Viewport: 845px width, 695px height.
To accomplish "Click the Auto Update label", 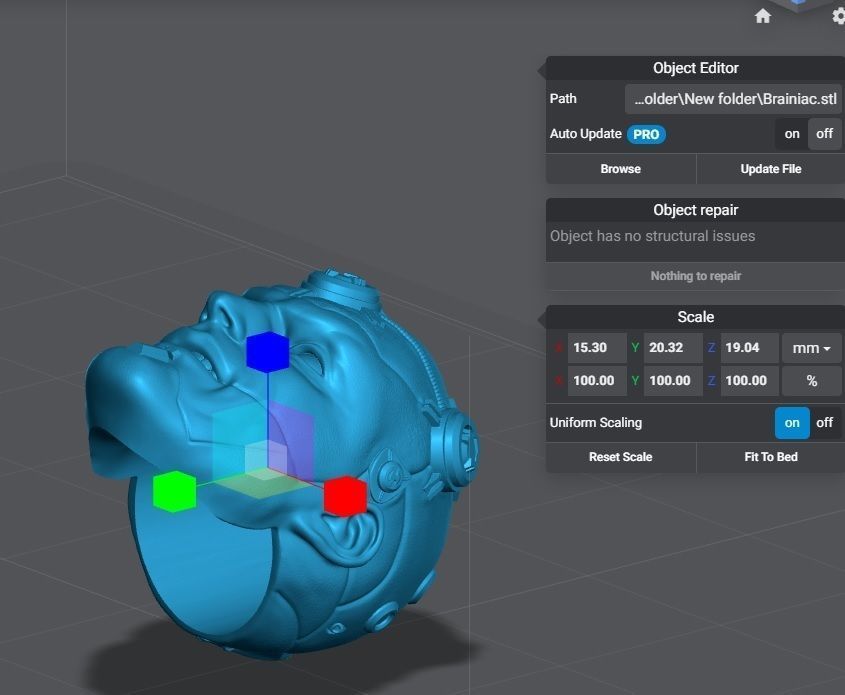I will tap(586, 134).
